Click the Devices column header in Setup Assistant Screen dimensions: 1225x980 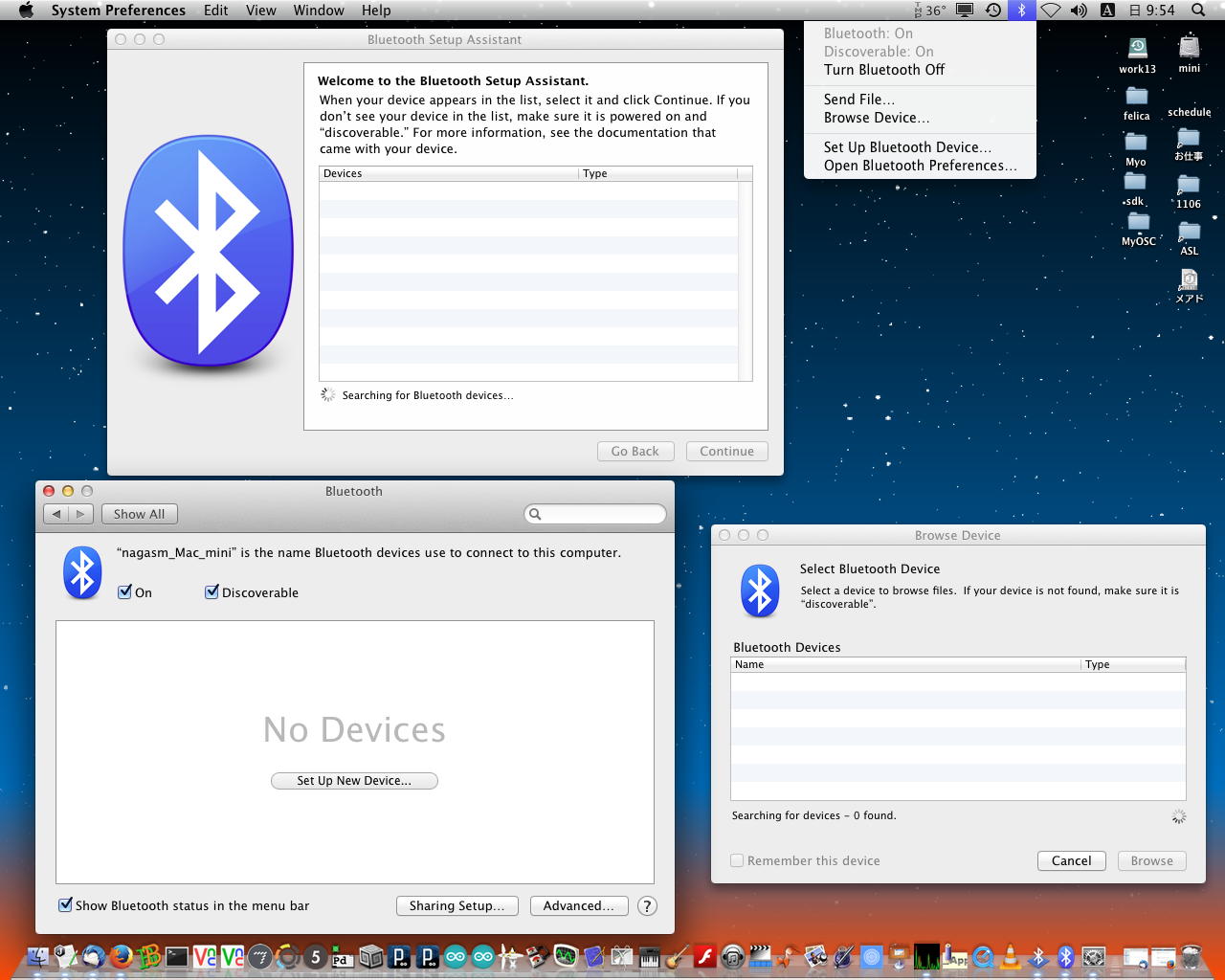[449, 173]
